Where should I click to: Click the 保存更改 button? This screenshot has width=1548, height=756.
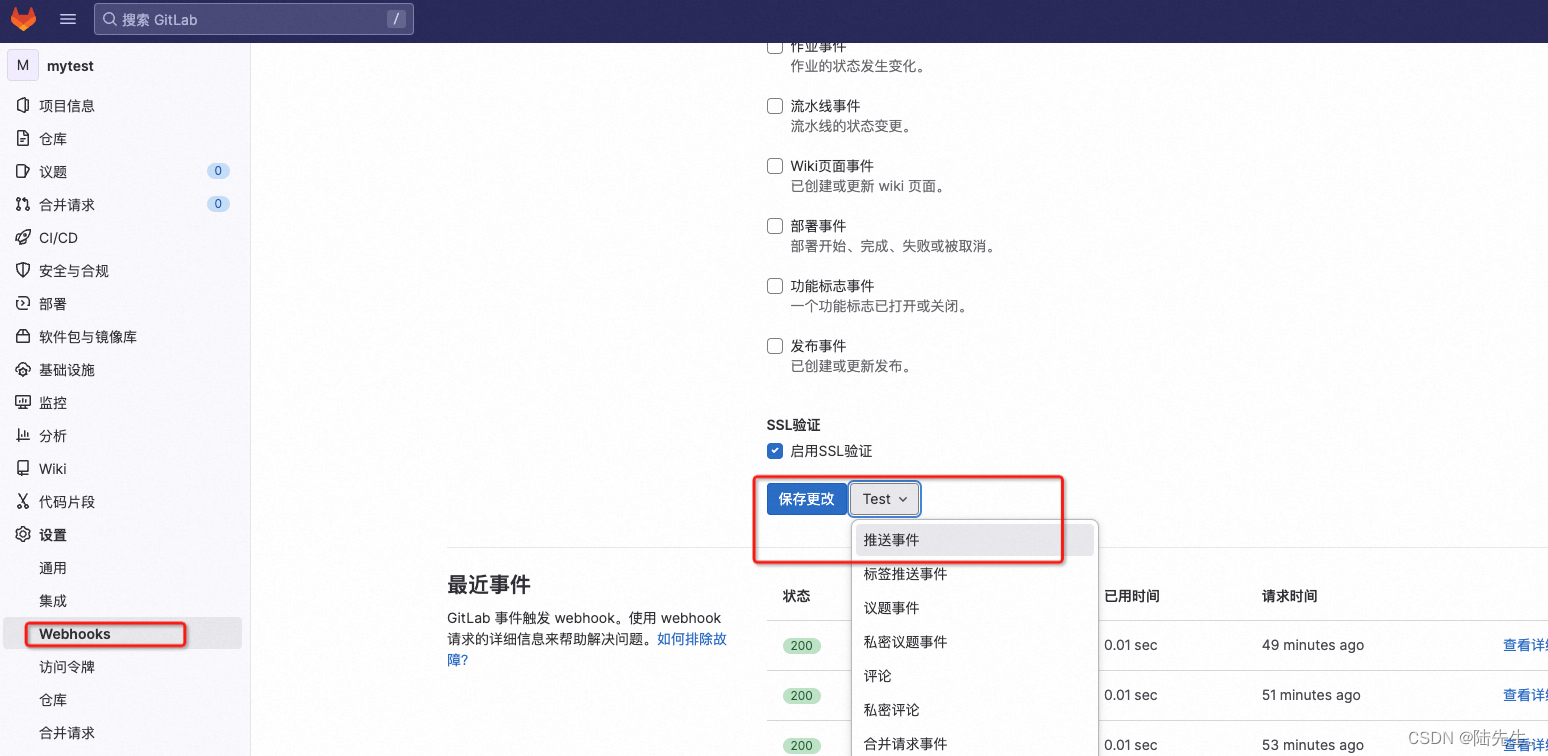806,498
